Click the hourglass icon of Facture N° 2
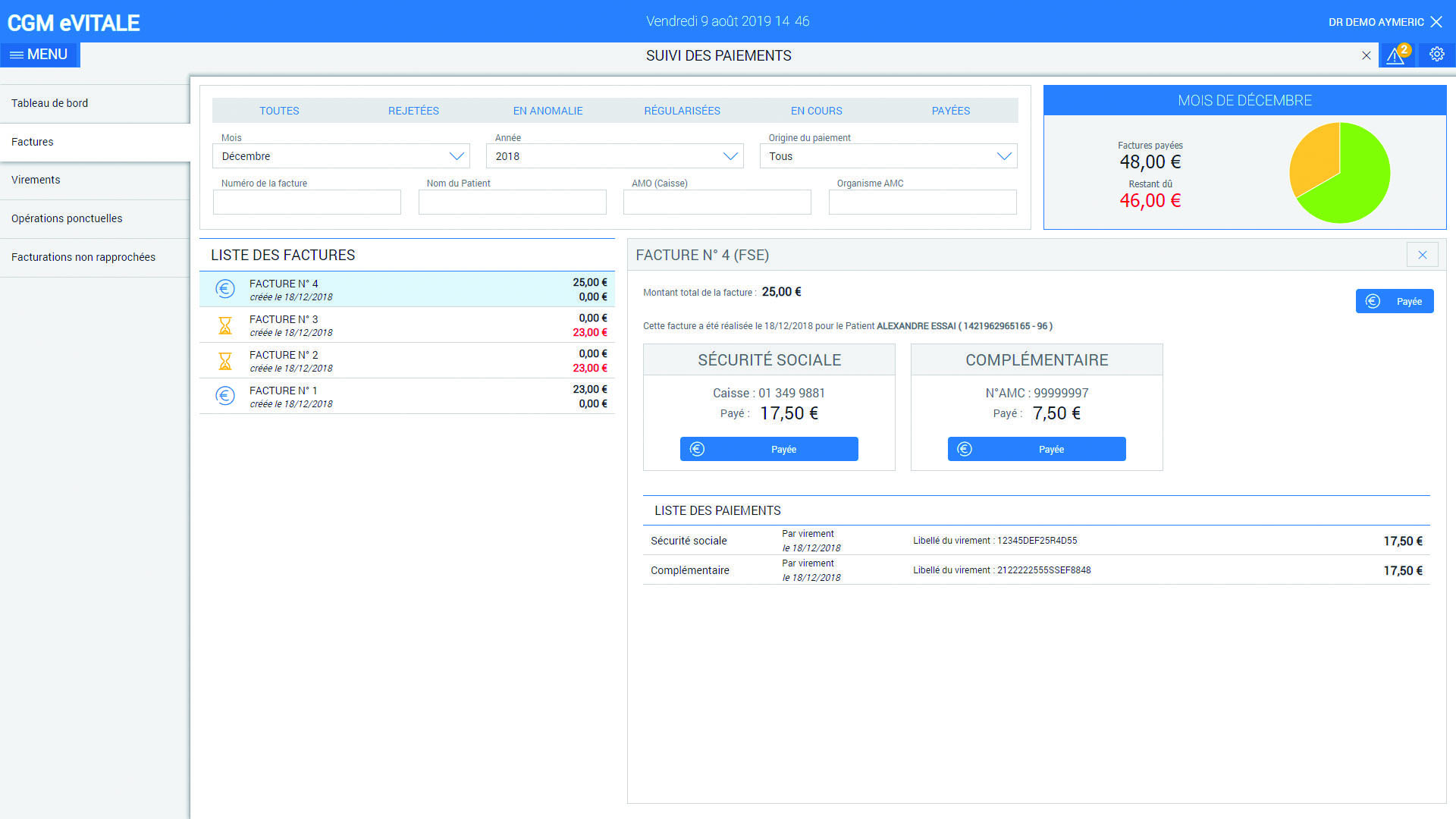Image resolution: width=1456 pixels, height=819 pixels. tap(225, 361)
